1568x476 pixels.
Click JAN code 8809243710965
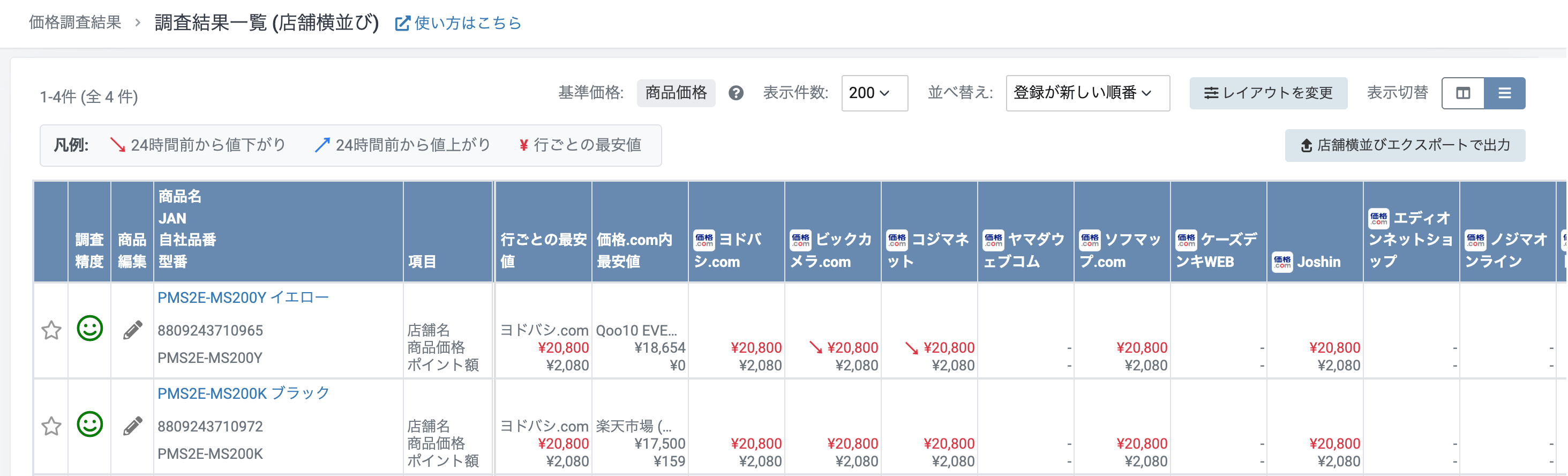click(x=210, y=331)
